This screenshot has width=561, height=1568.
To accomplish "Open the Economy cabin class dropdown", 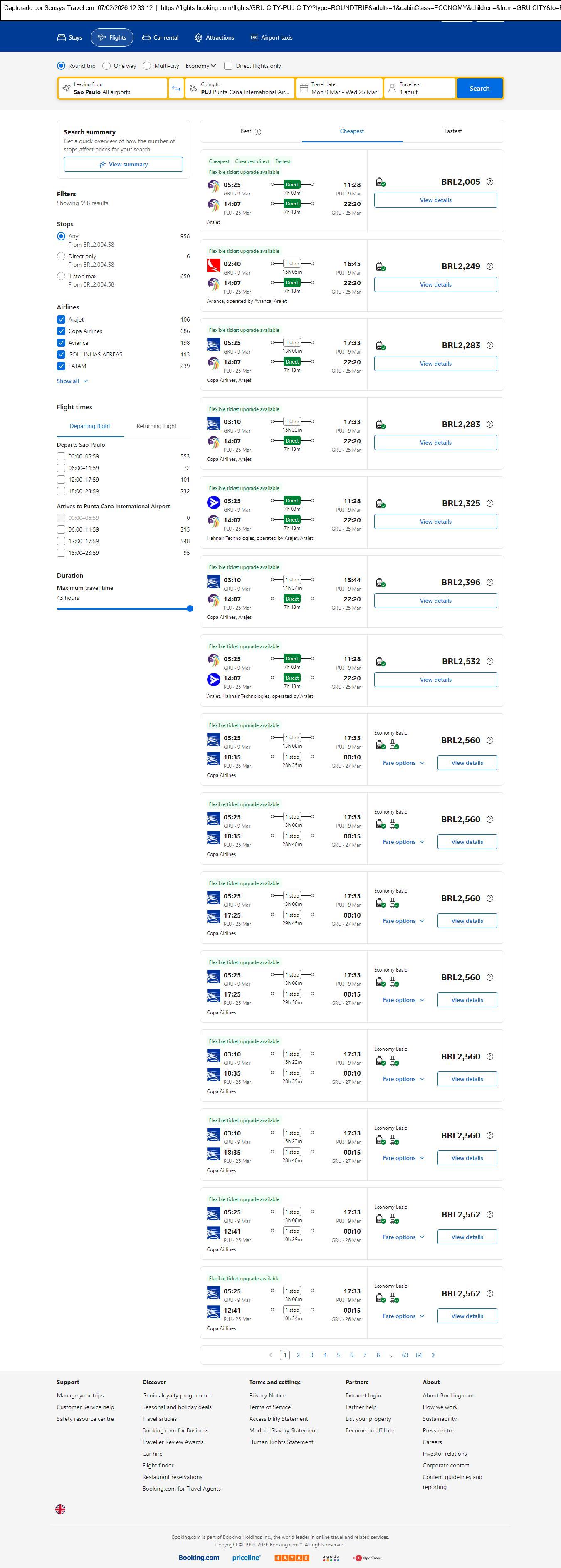I will click(x=201, y=66).
